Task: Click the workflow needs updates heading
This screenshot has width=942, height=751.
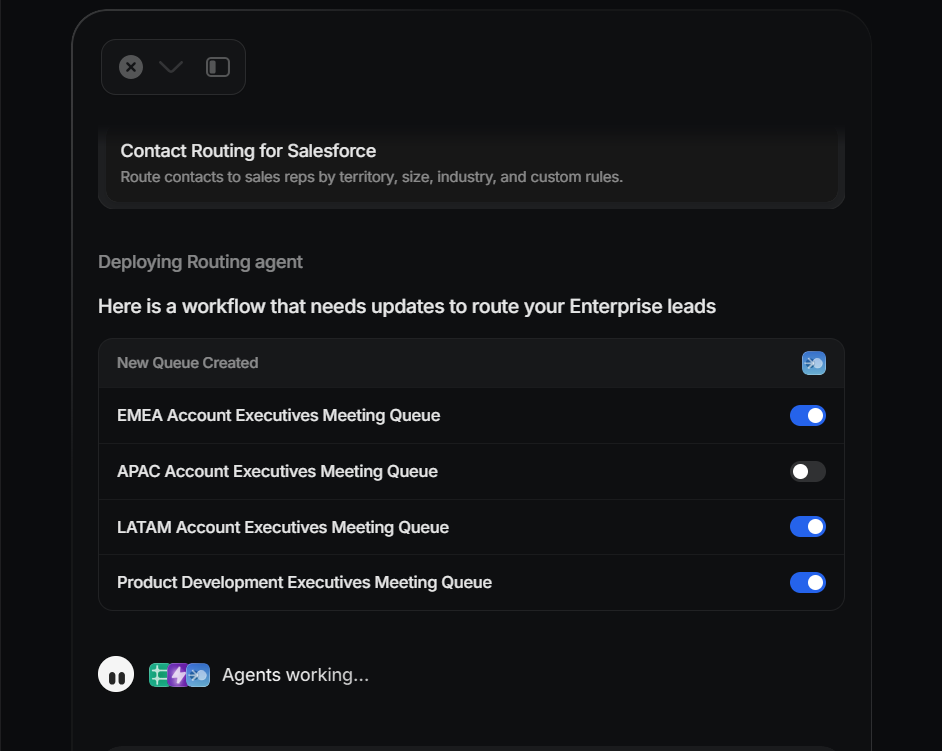Action: click(407, 306)
